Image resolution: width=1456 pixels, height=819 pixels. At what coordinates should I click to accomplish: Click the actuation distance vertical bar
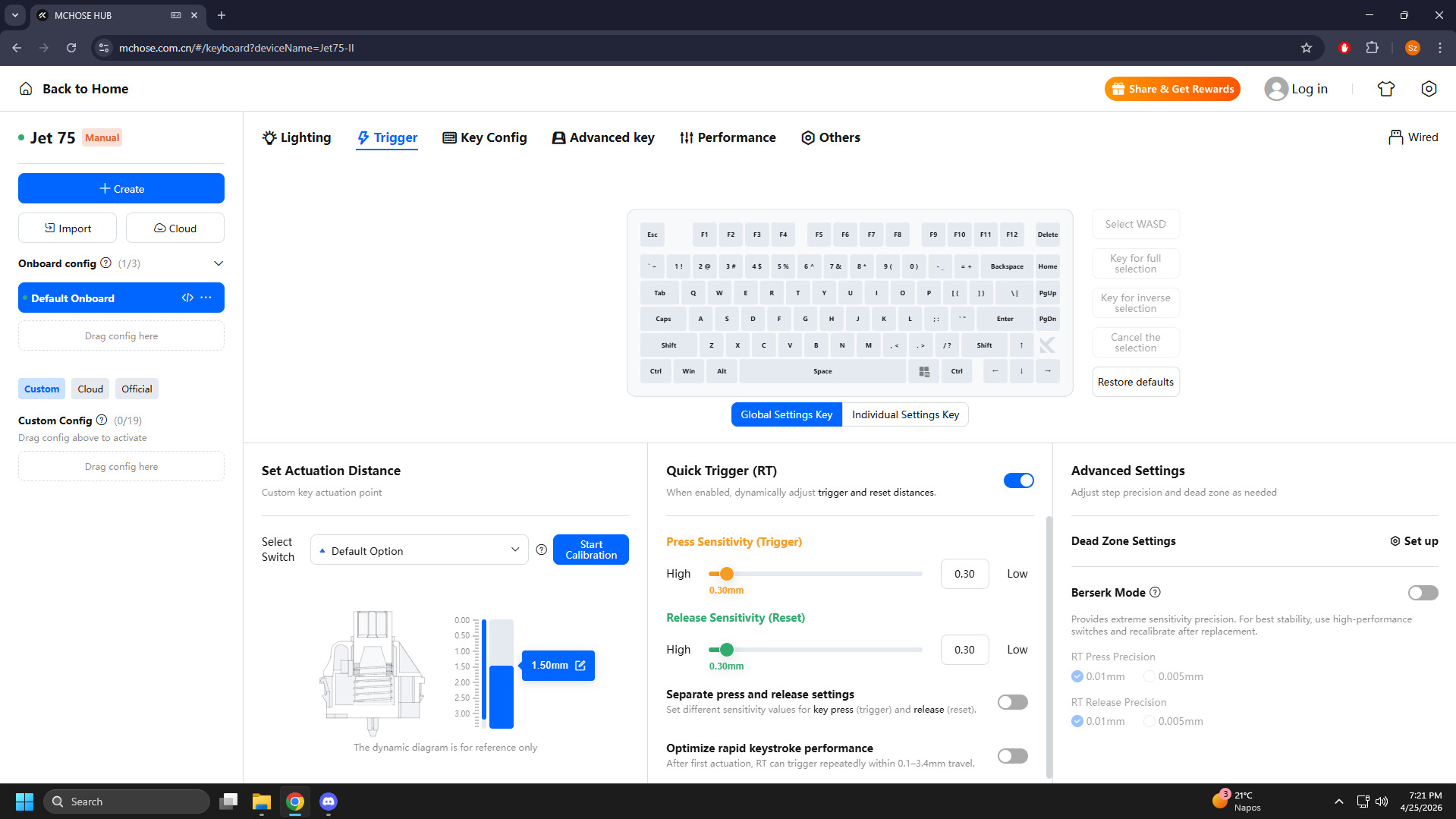(502, 674)
